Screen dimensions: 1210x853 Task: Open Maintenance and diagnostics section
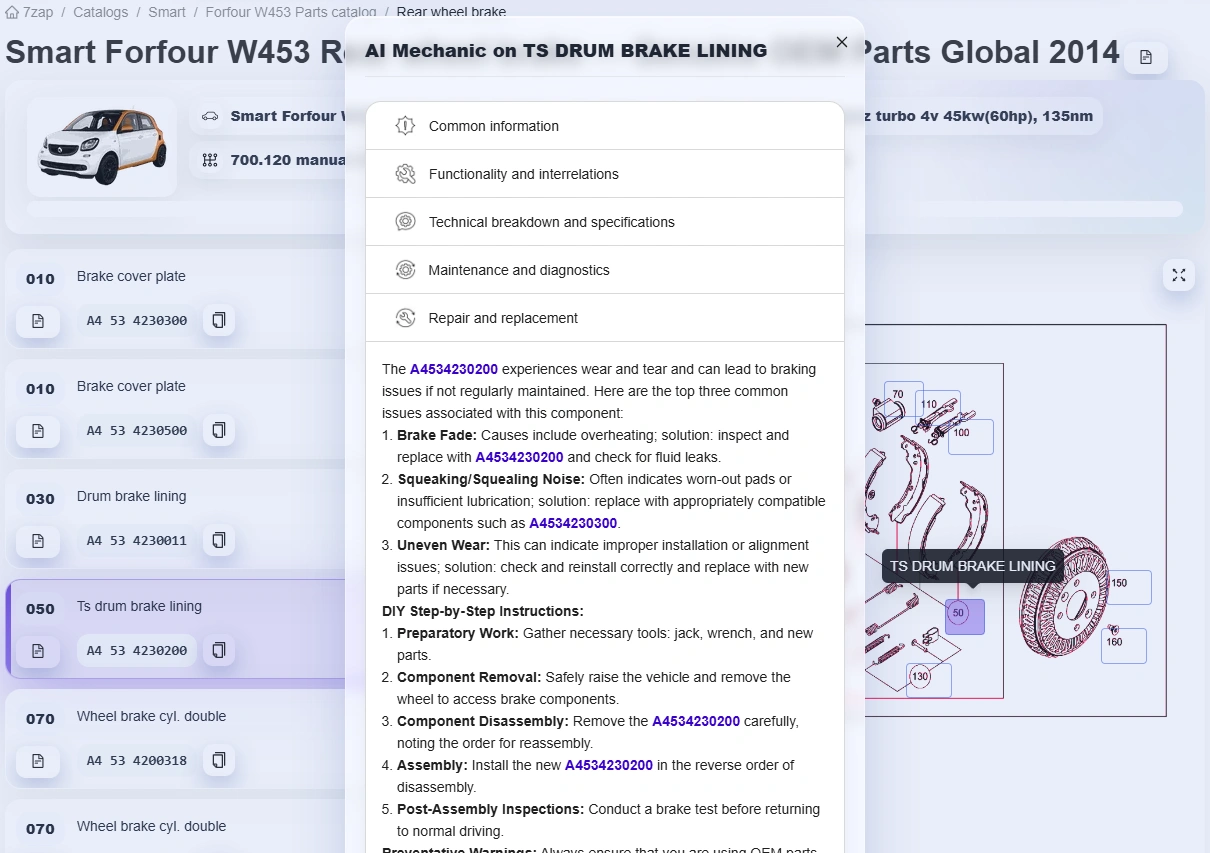(x=605, y=270)
